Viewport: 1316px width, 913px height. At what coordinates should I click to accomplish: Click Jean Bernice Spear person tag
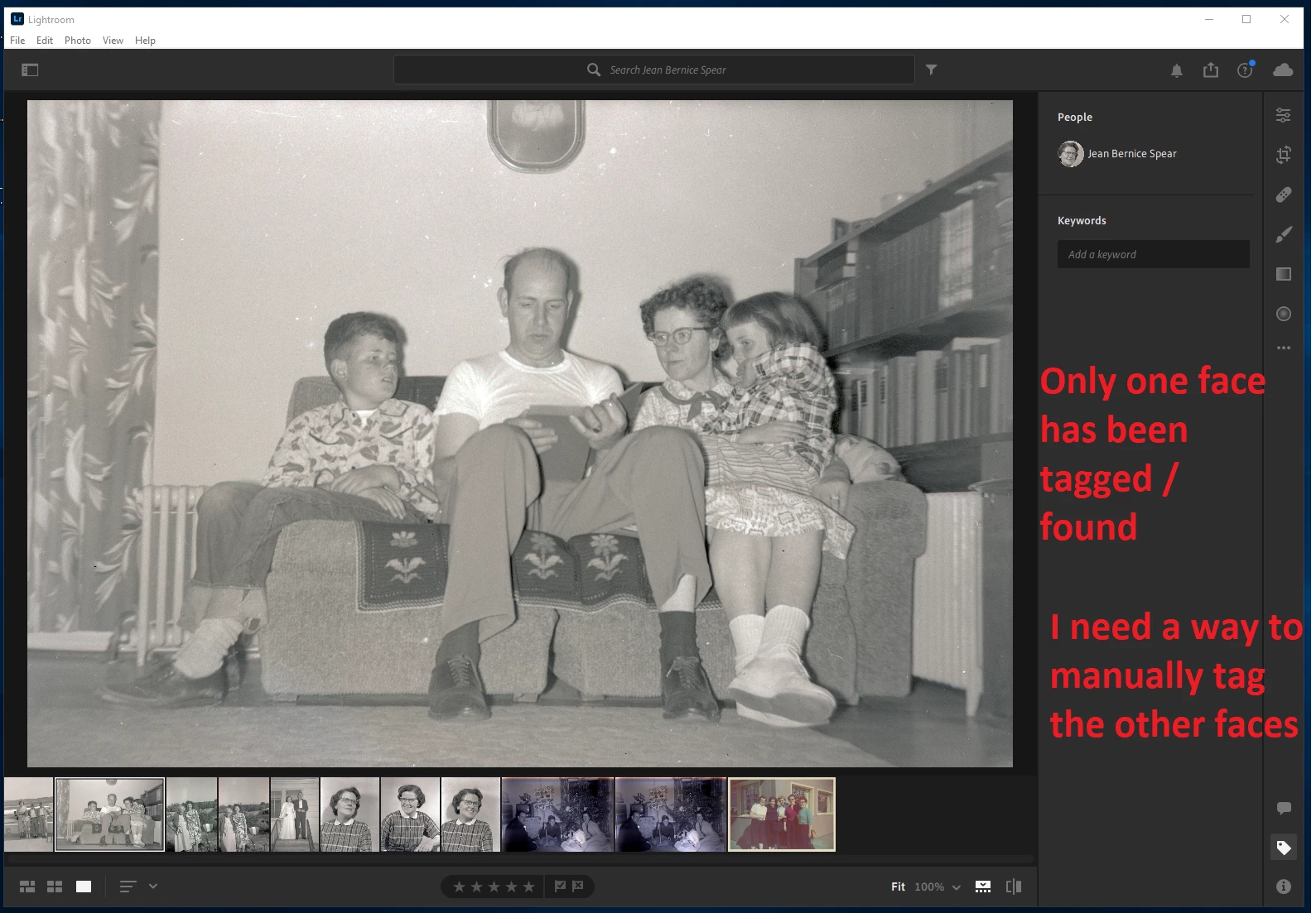point(1117,154)
